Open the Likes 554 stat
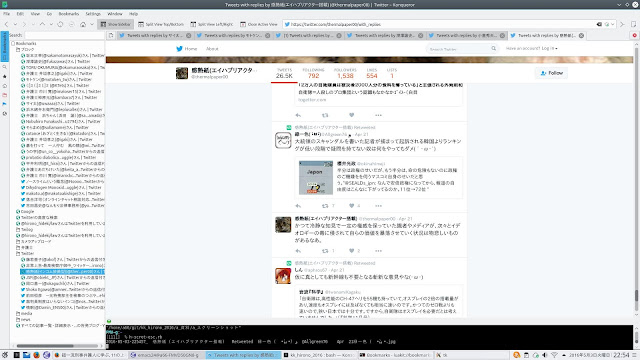Image resolution: width=640 pixels, height=360 pixels. [372, 73]
